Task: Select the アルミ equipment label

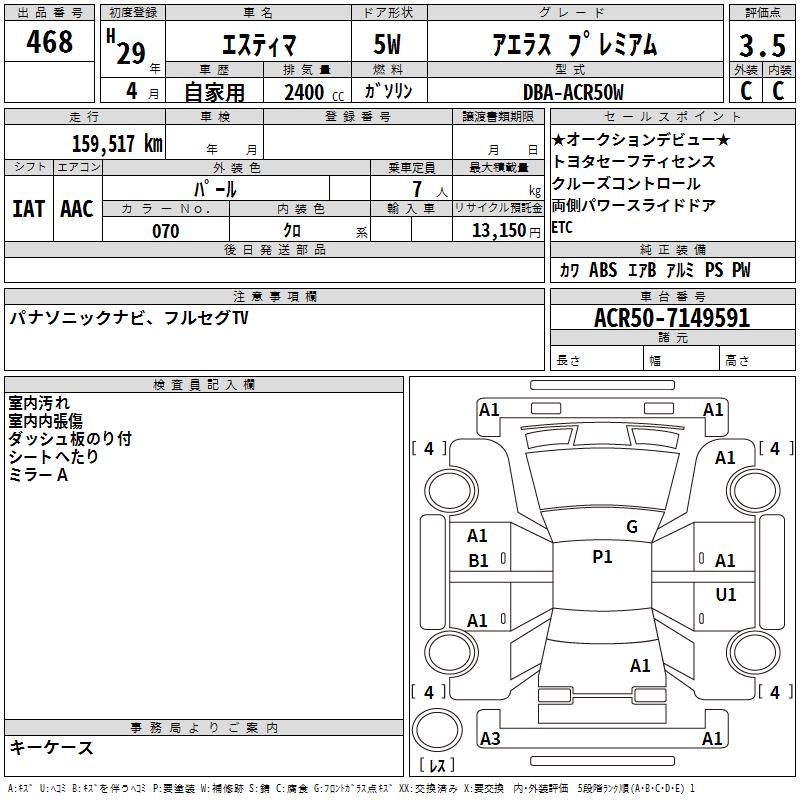Action: click(680, 270)
